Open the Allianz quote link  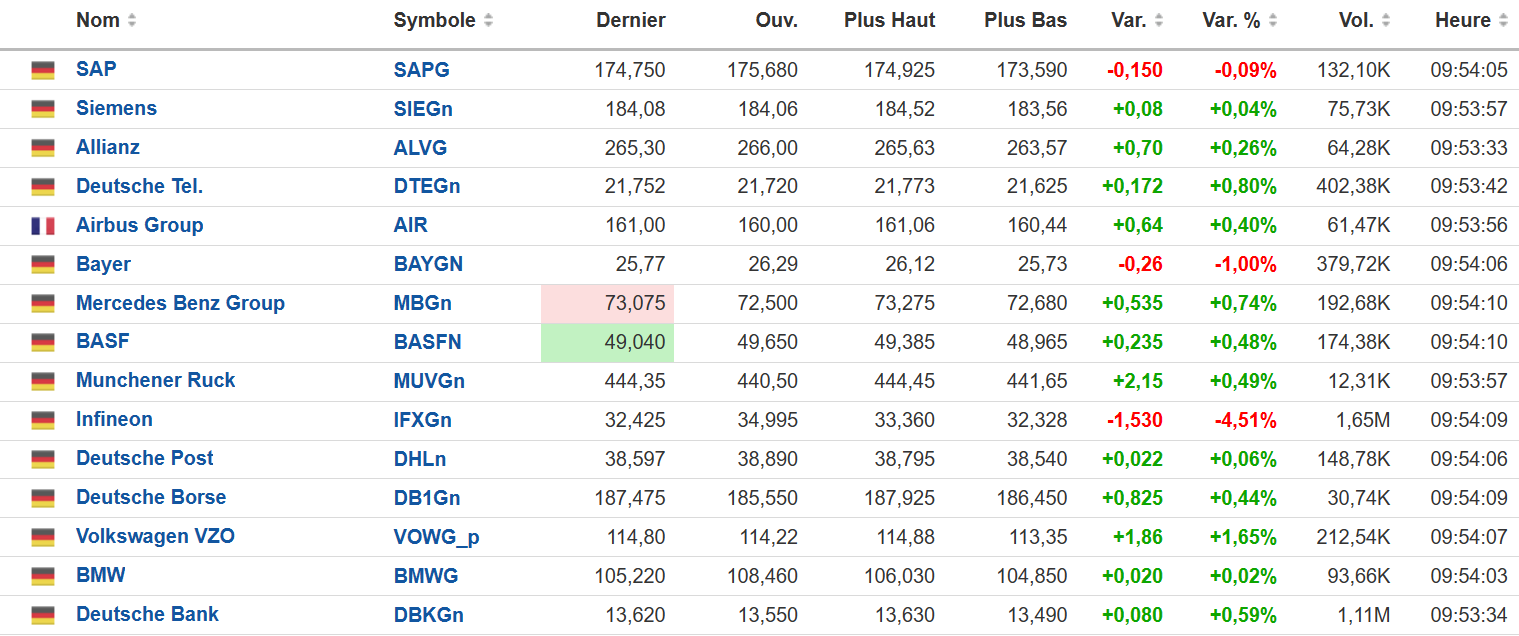[x=108, y=147]
